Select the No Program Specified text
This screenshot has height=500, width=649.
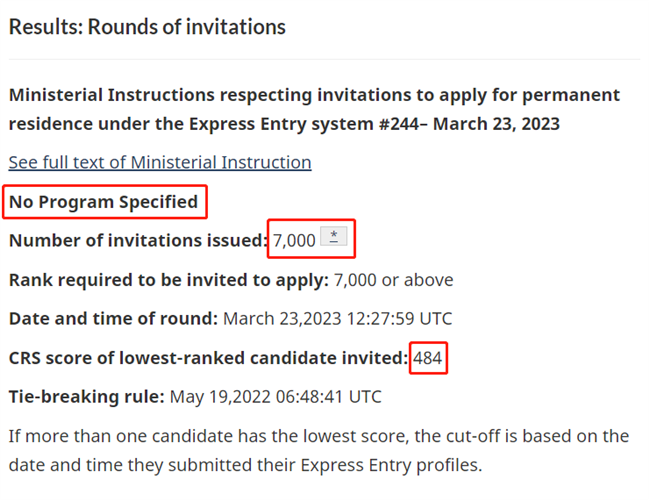104,202
